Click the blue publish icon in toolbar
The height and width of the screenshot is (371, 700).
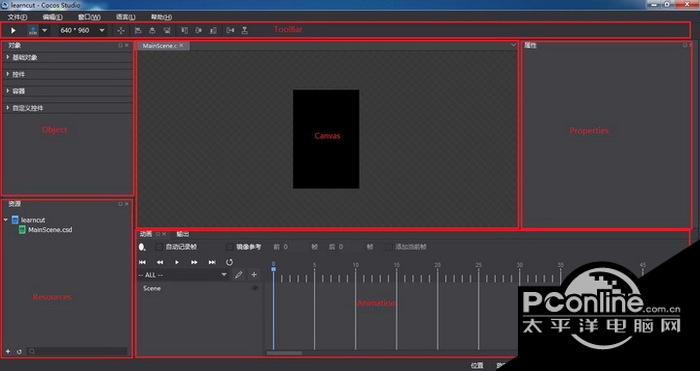coord(33,30)
